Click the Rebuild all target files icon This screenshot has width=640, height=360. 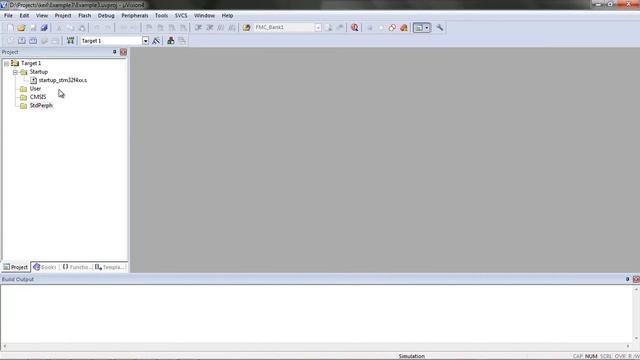33,41
